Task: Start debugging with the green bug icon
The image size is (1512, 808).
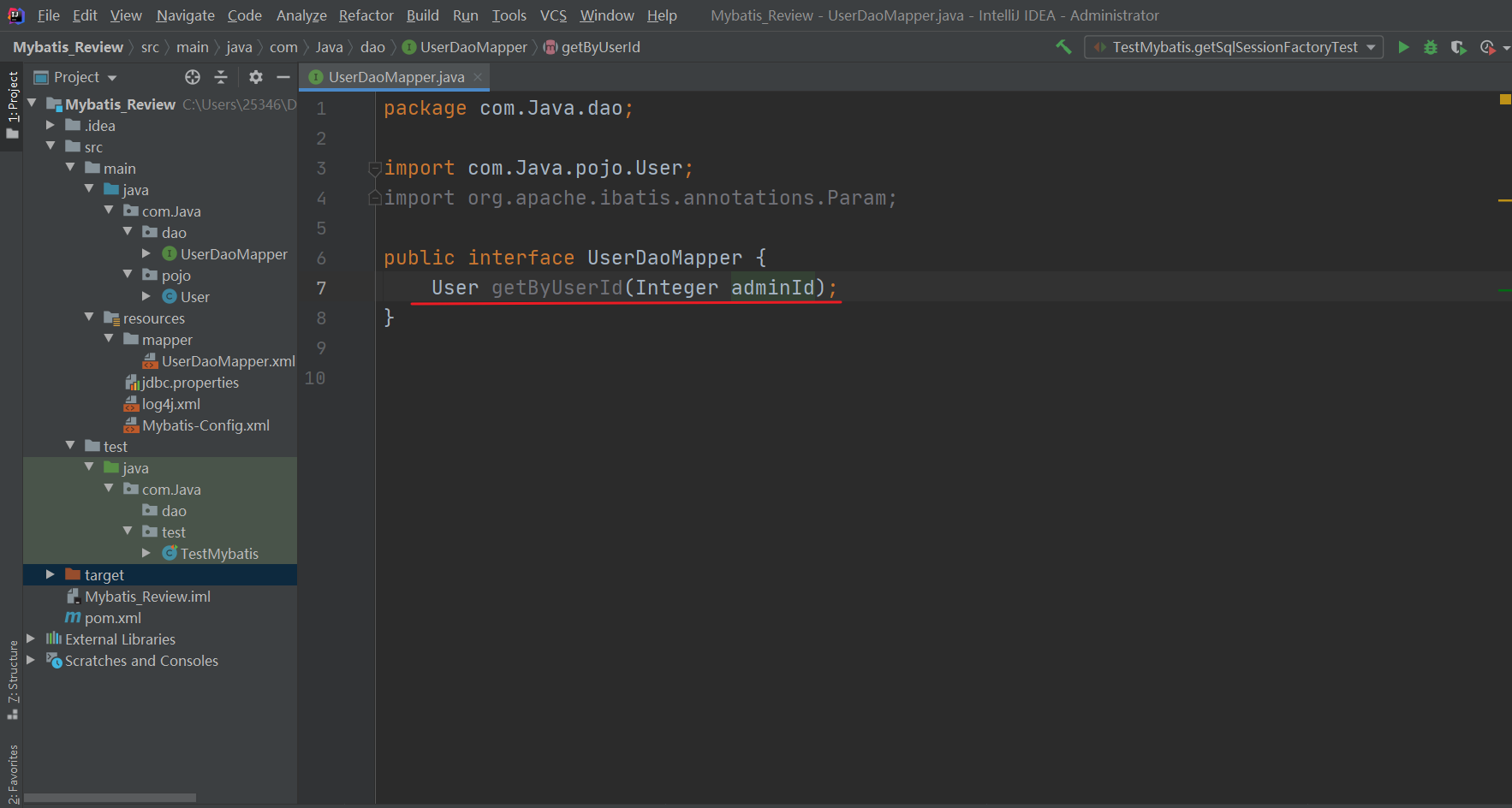Action: coord(1431,47)
